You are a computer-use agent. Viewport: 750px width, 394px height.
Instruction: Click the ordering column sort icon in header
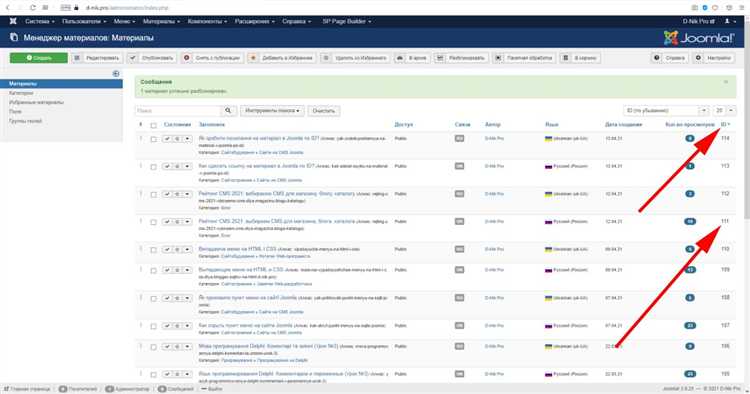(x=141, y=124)
